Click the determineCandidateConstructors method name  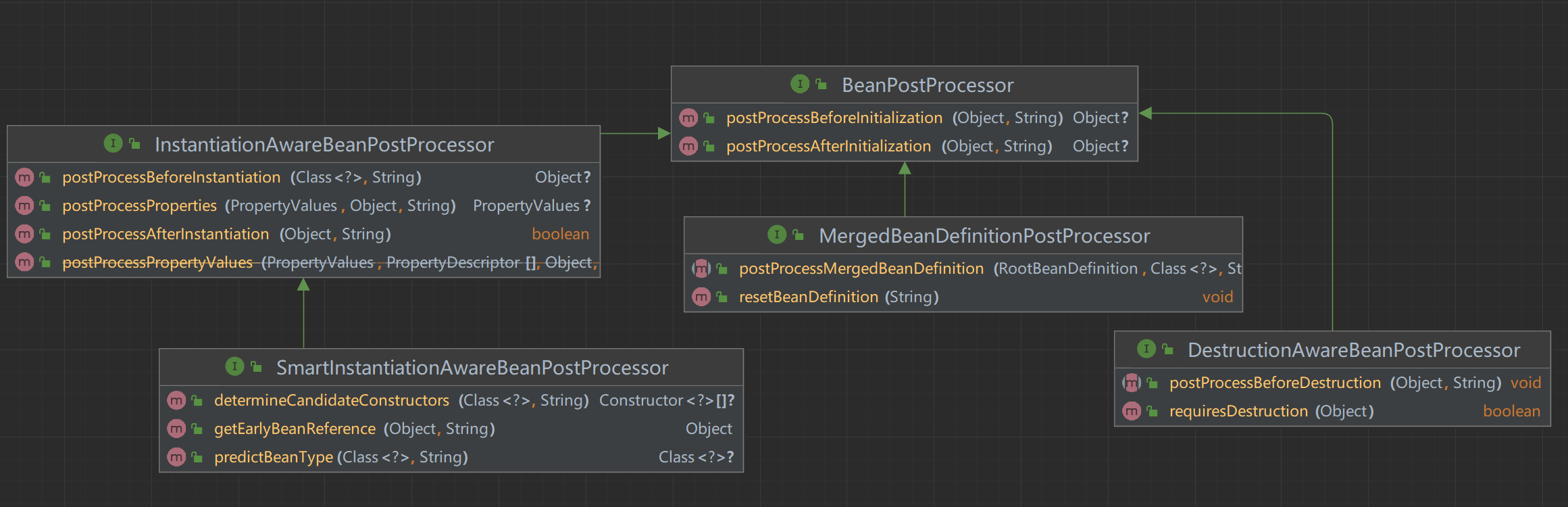(332, 400)
